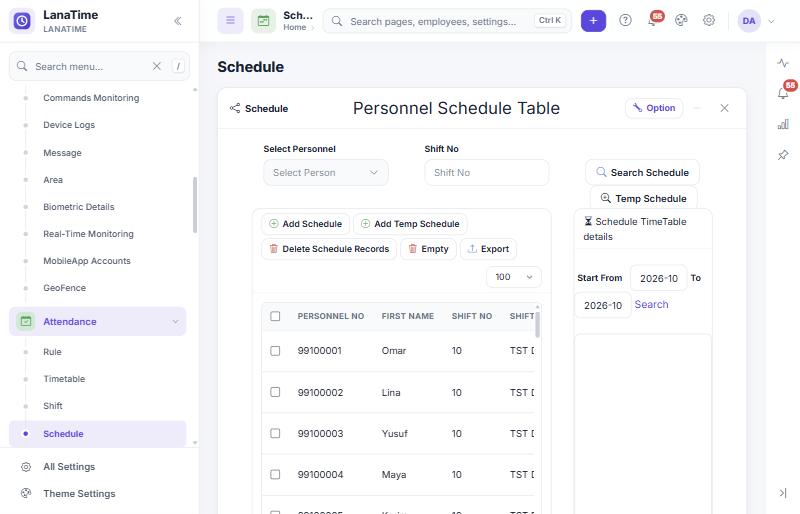Click the slash shortcut key badge
Viewport: 800px width, 514px height.
click(178, 66)
